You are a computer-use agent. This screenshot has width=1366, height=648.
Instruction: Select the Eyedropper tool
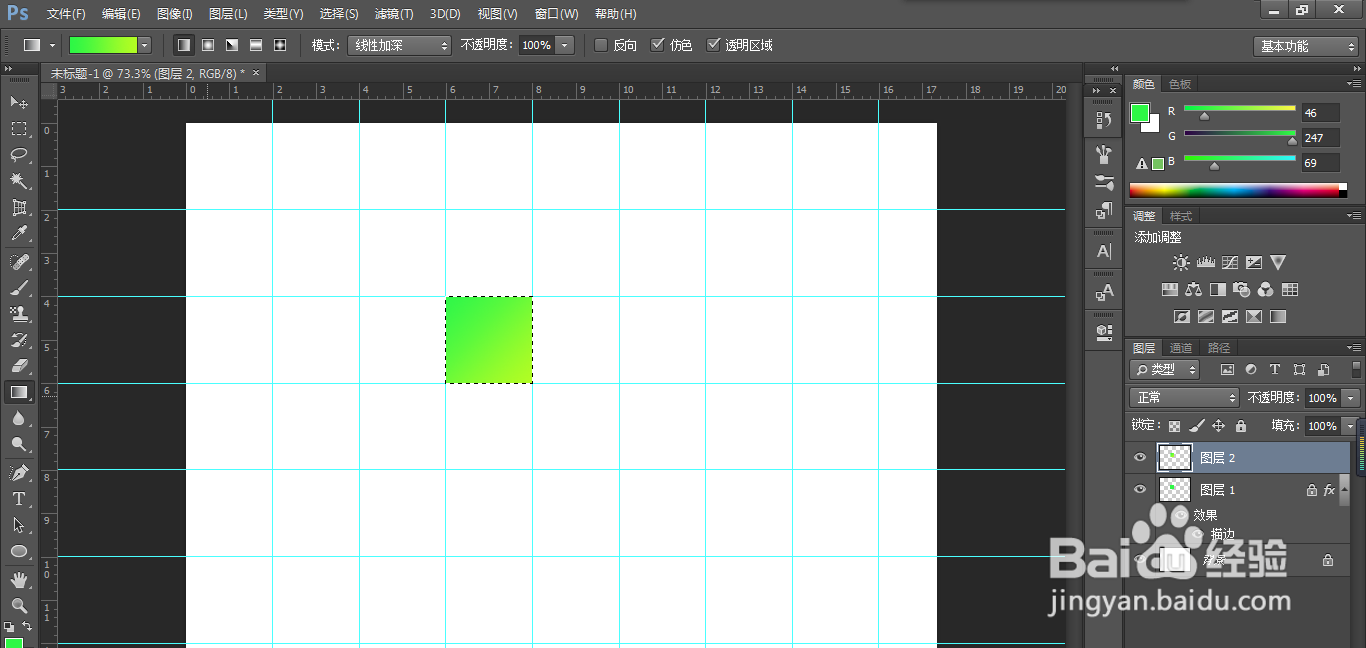point(19,234)
